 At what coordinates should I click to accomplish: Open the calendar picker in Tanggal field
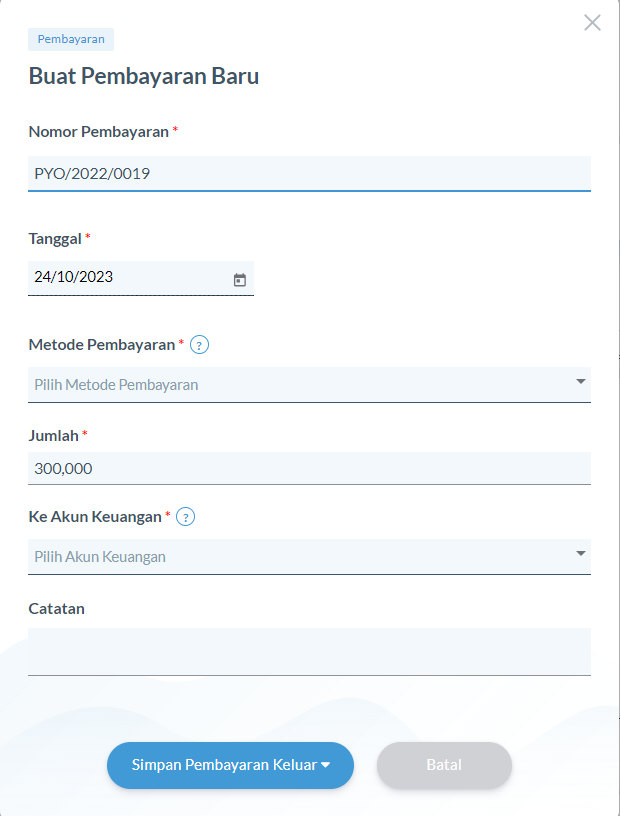point(239,280)
